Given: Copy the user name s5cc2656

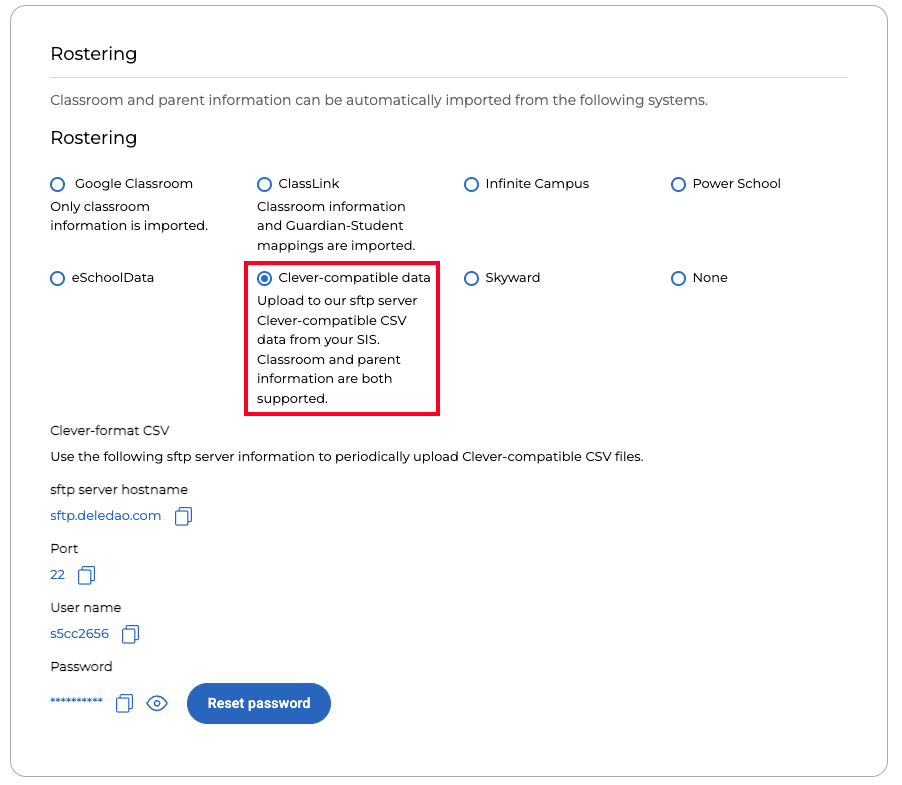Looking at the screenshot, I should pyautogui.click(x=131, y=634).
